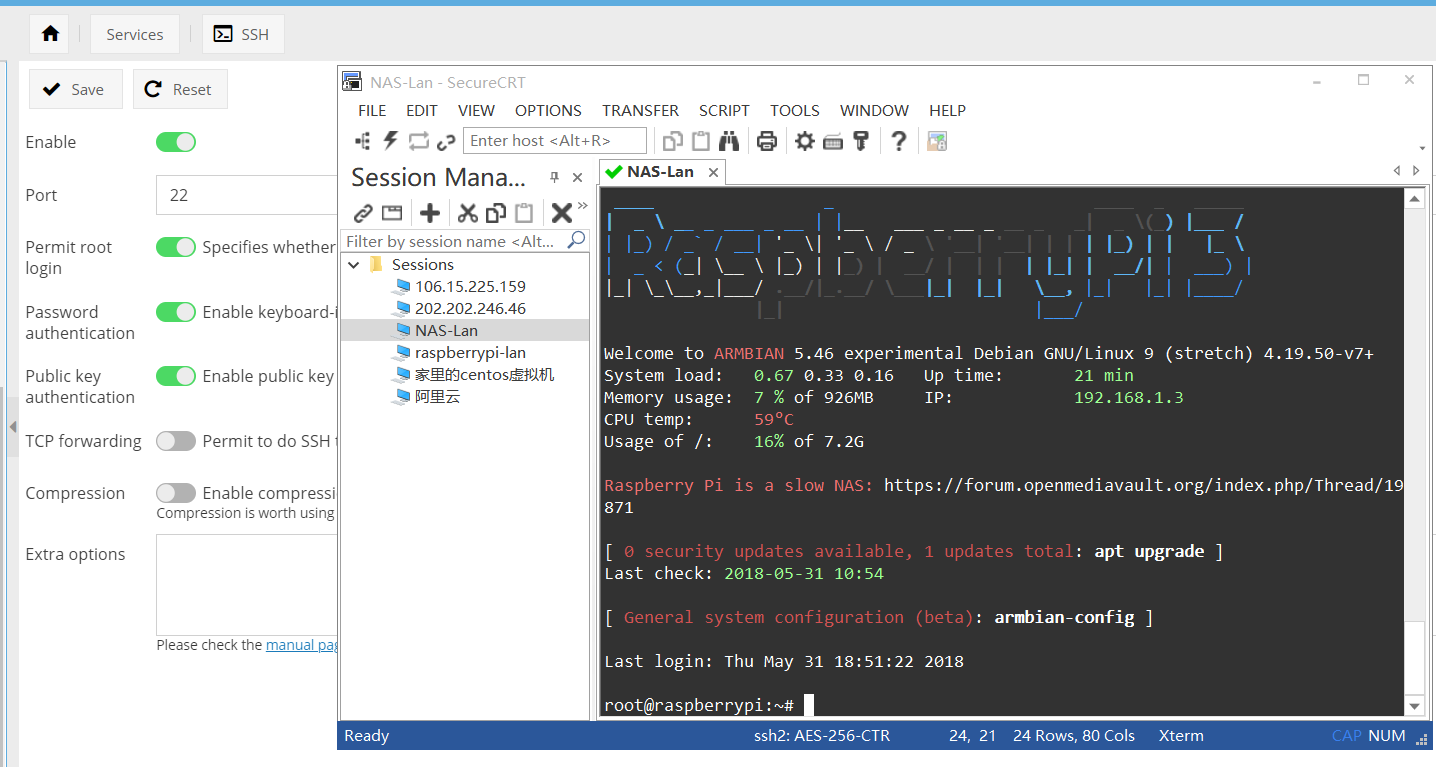This screenshot has width=1436, height=767.
Task: Click the Home icon in the breadcrumb bar
Action: point(50,34)
